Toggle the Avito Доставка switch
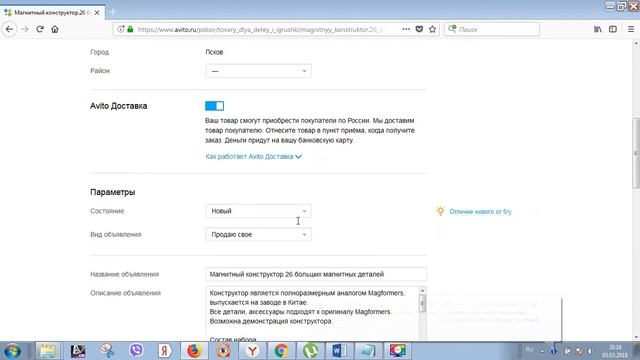The width and height of the screenshot is (640, 360). coord(214,106)
